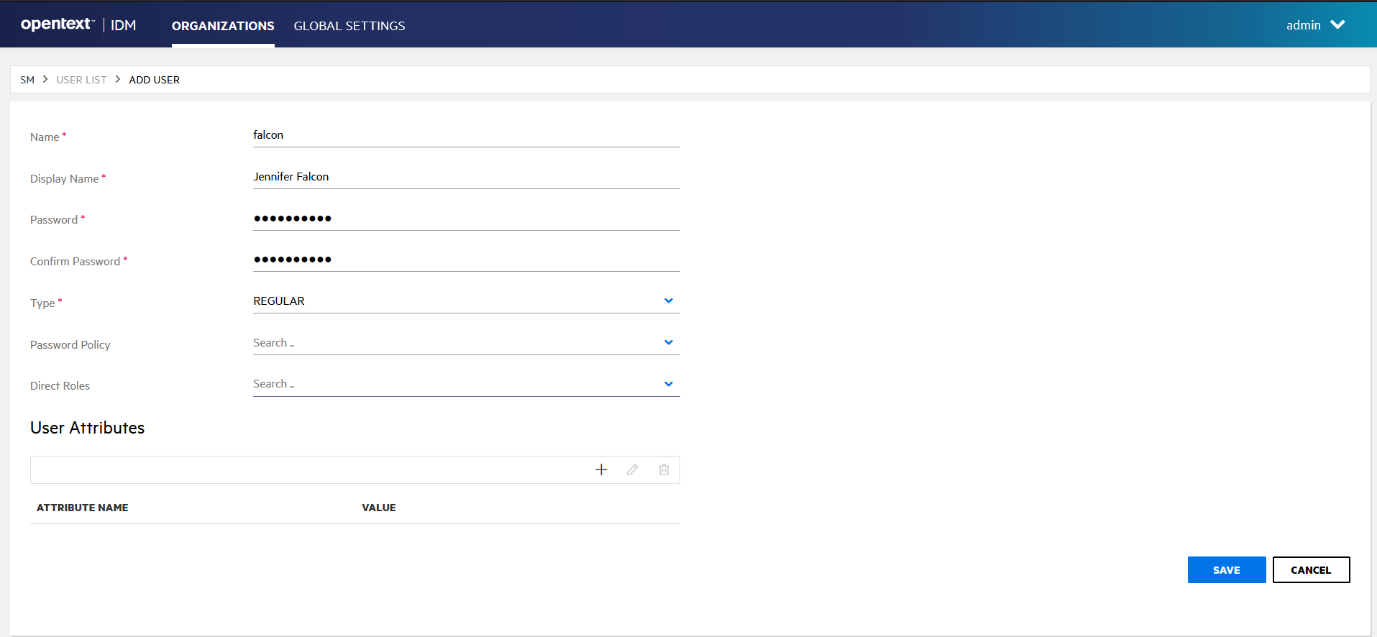Viewport: 1377px width, 637px height.
Task: Cancel adding the new user
Action: coord(1311,569)
